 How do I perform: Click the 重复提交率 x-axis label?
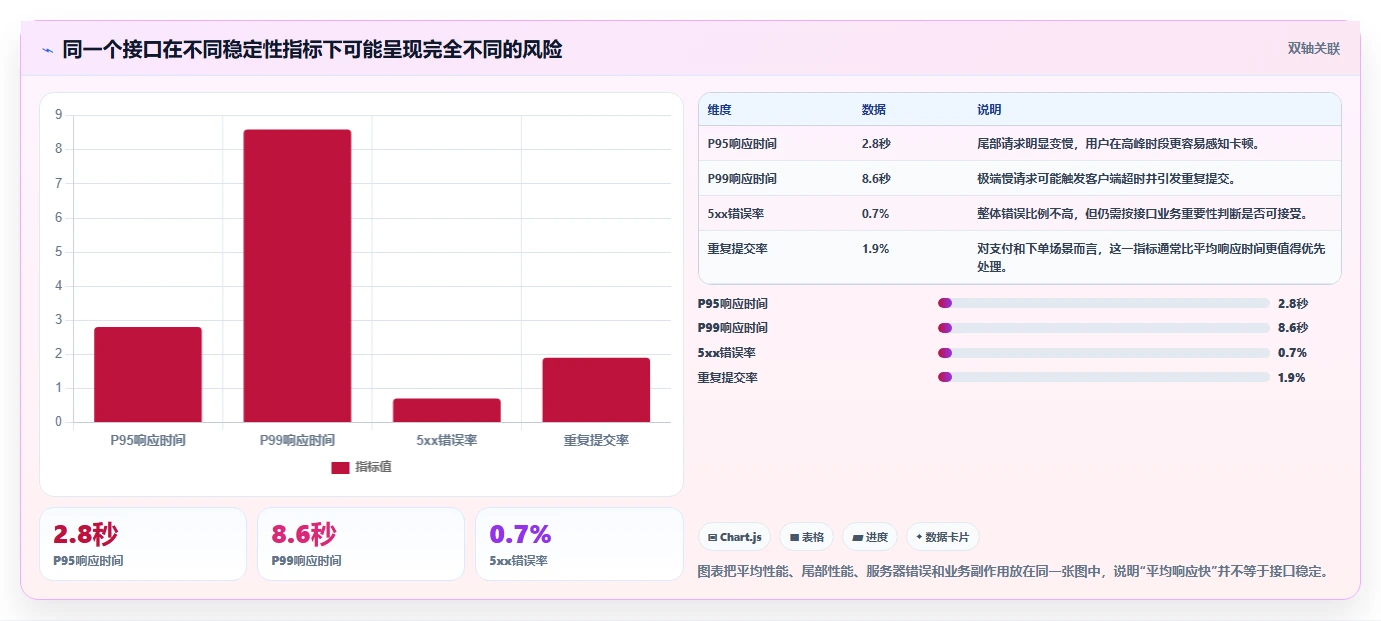click(596, 440)
